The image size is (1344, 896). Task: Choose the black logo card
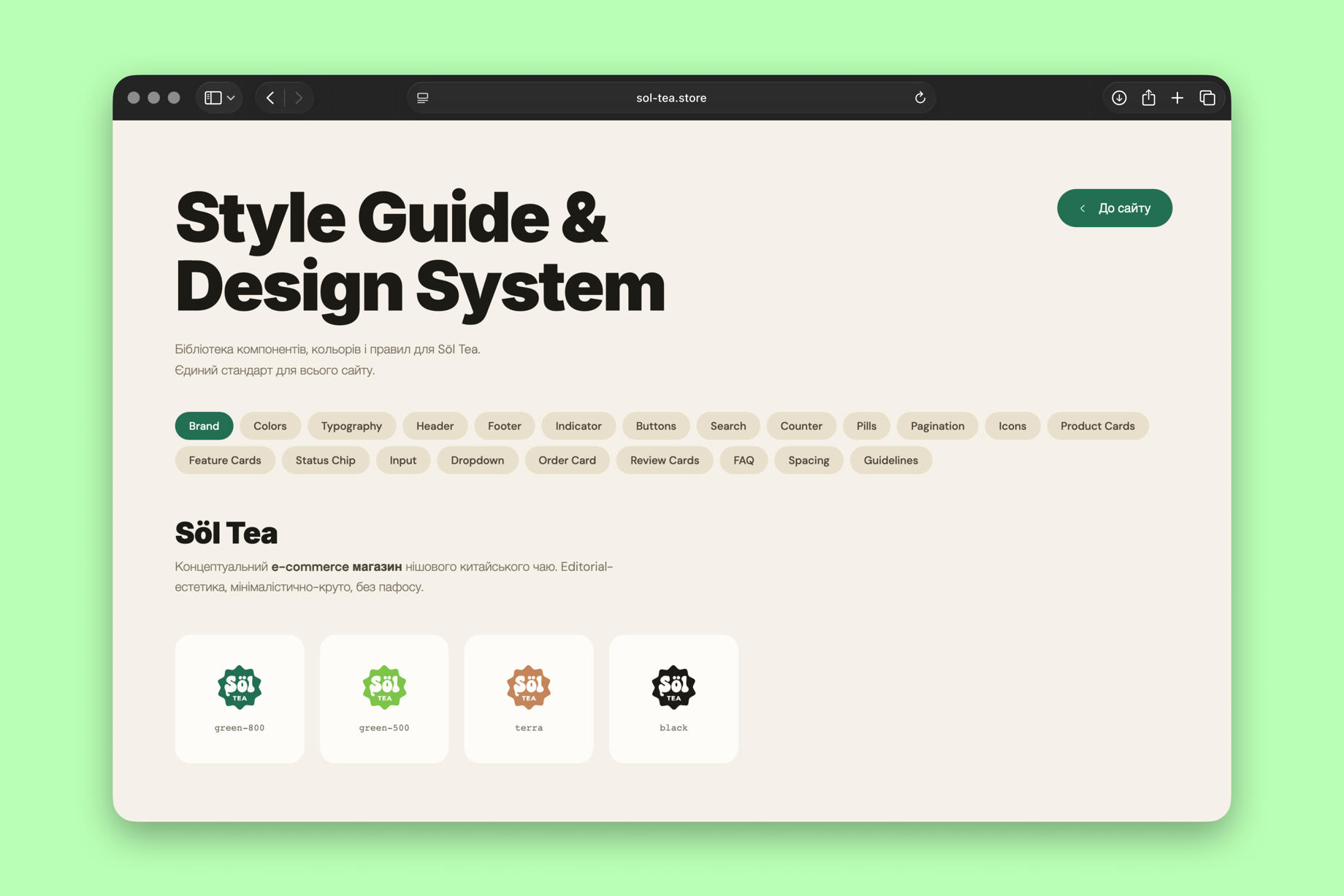pos(673,699)
